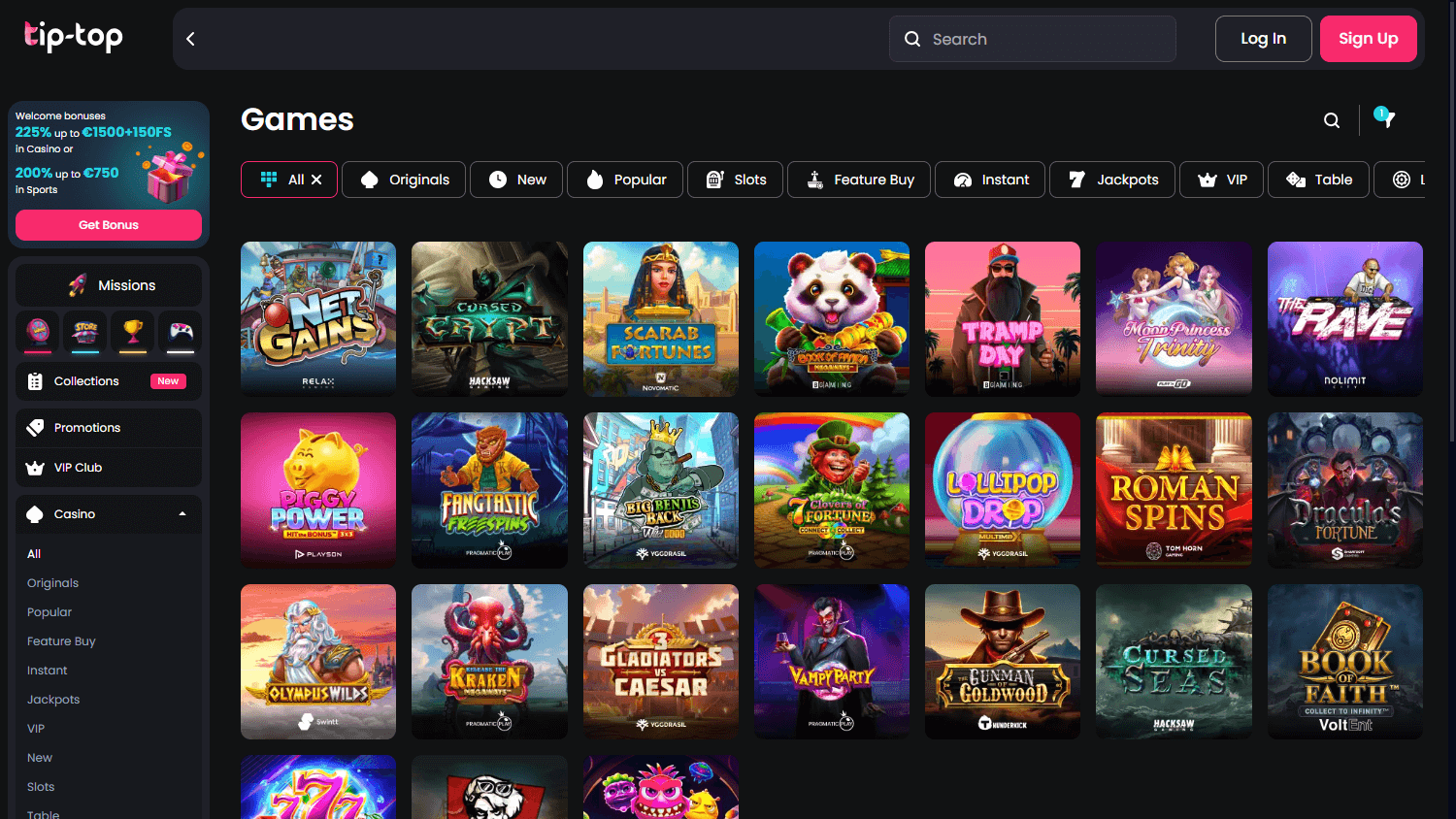Click the trophy icon in the Missions row
This screenshot has width=1456, height=819.
pos(132,333)
